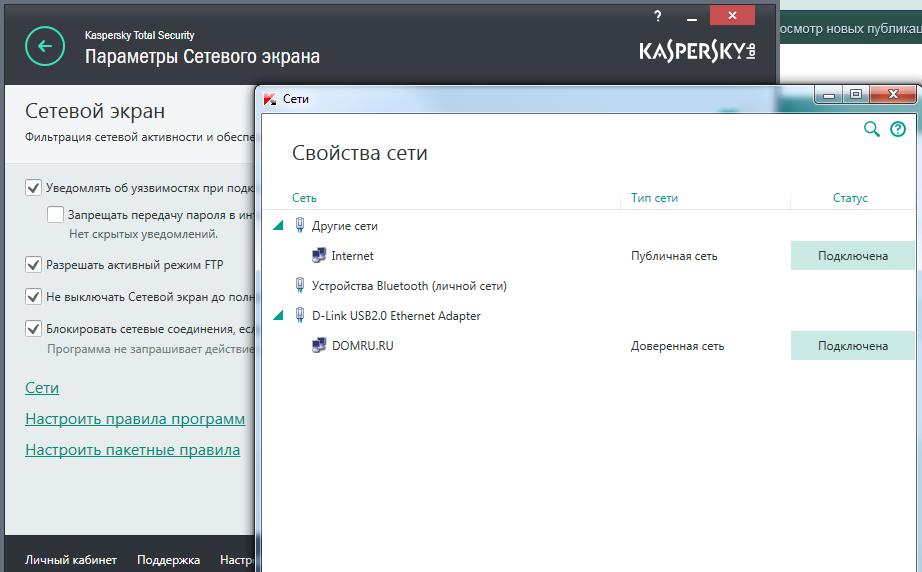Toggle Разрешать активный режим FTP checkbox
Screen dimensions: 922x572
coord(33,265)
